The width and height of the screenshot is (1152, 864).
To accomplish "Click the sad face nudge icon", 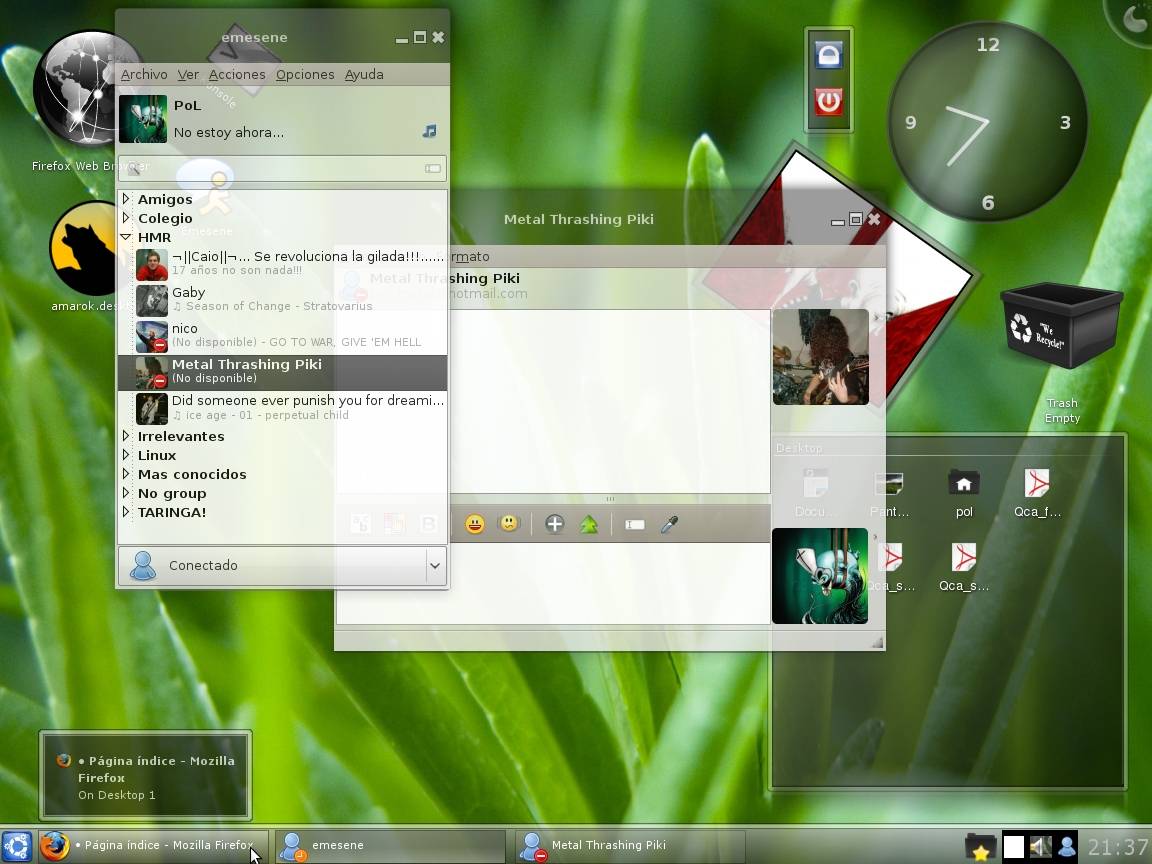I will (x=508, y=523).
